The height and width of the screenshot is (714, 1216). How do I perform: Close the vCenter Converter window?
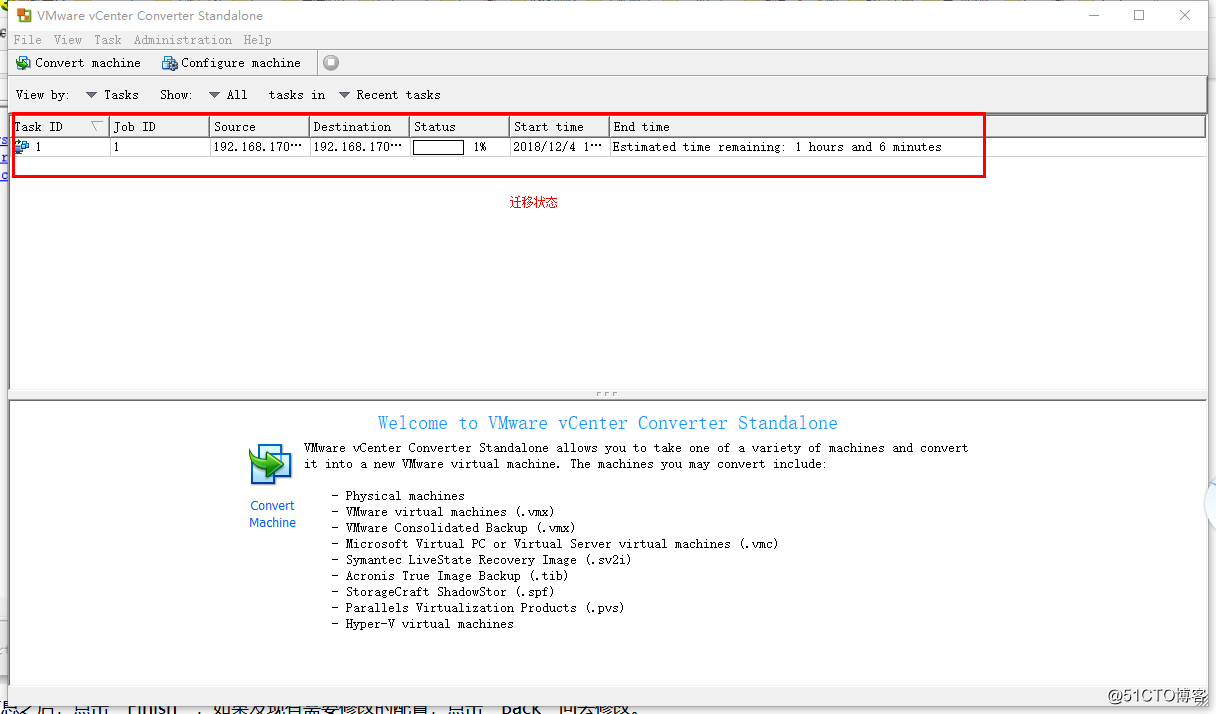tap(1185, 15)
